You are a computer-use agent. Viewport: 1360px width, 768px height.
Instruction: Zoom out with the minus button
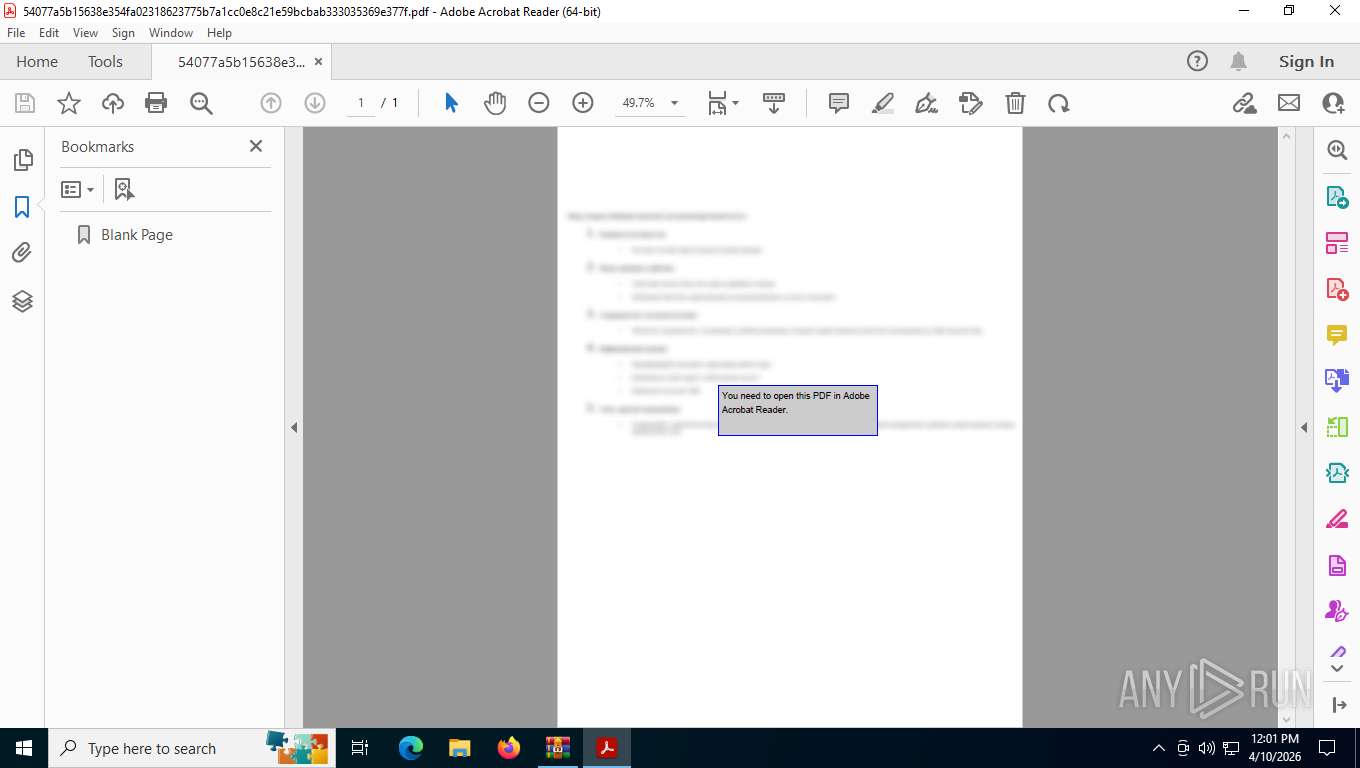tap(539, 103)
